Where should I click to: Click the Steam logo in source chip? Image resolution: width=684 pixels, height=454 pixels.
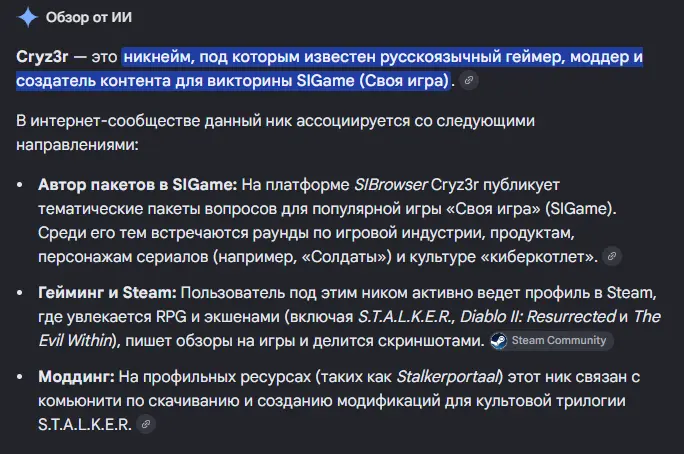[499, 341]
